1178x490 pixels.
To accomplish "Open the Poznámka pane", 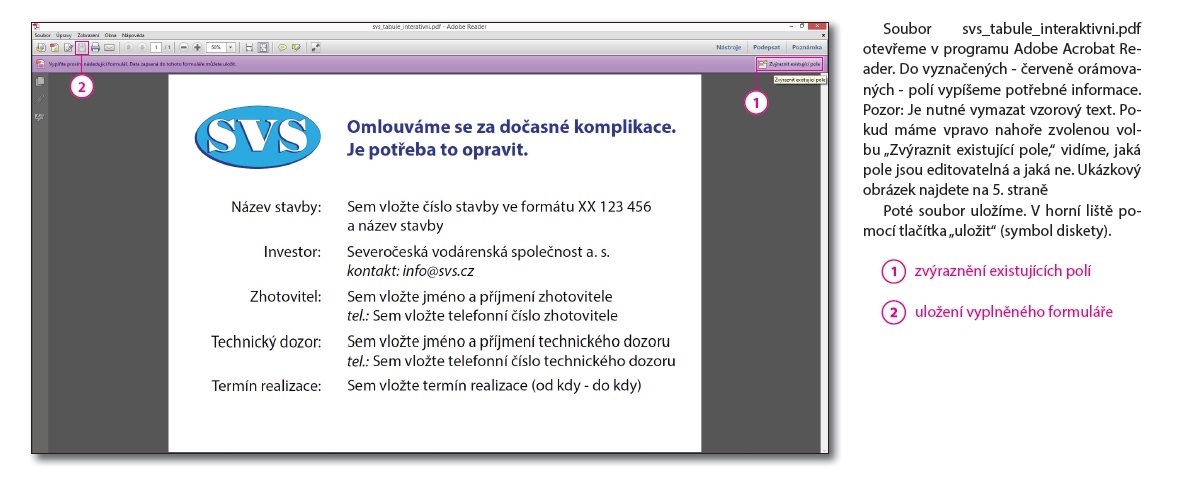I will tap(808, 47).
